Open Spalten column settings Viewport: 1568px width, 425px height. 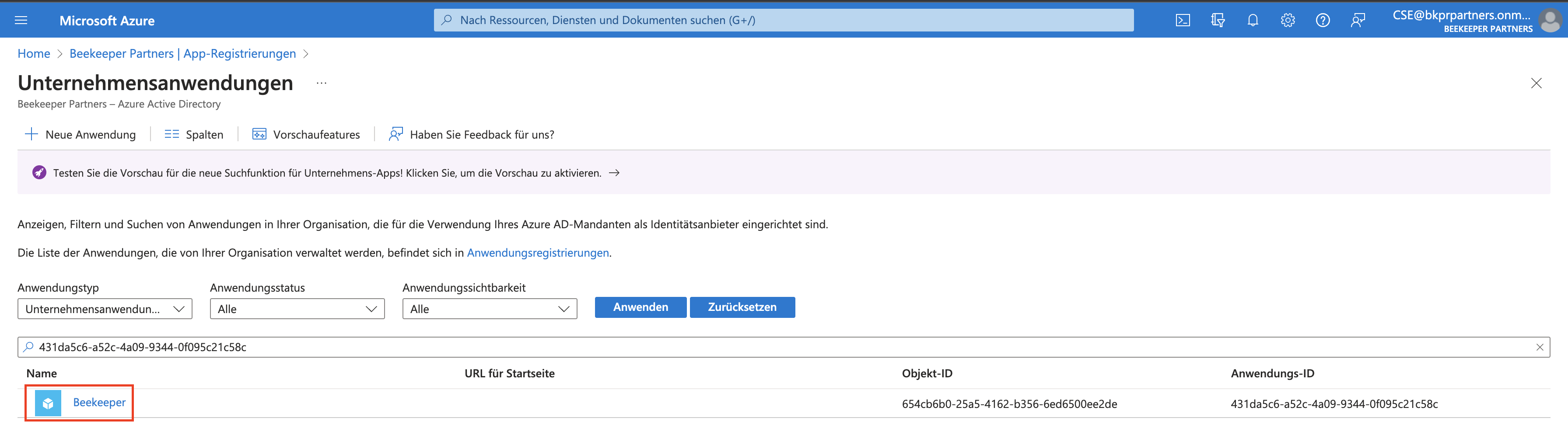(204, 135)
